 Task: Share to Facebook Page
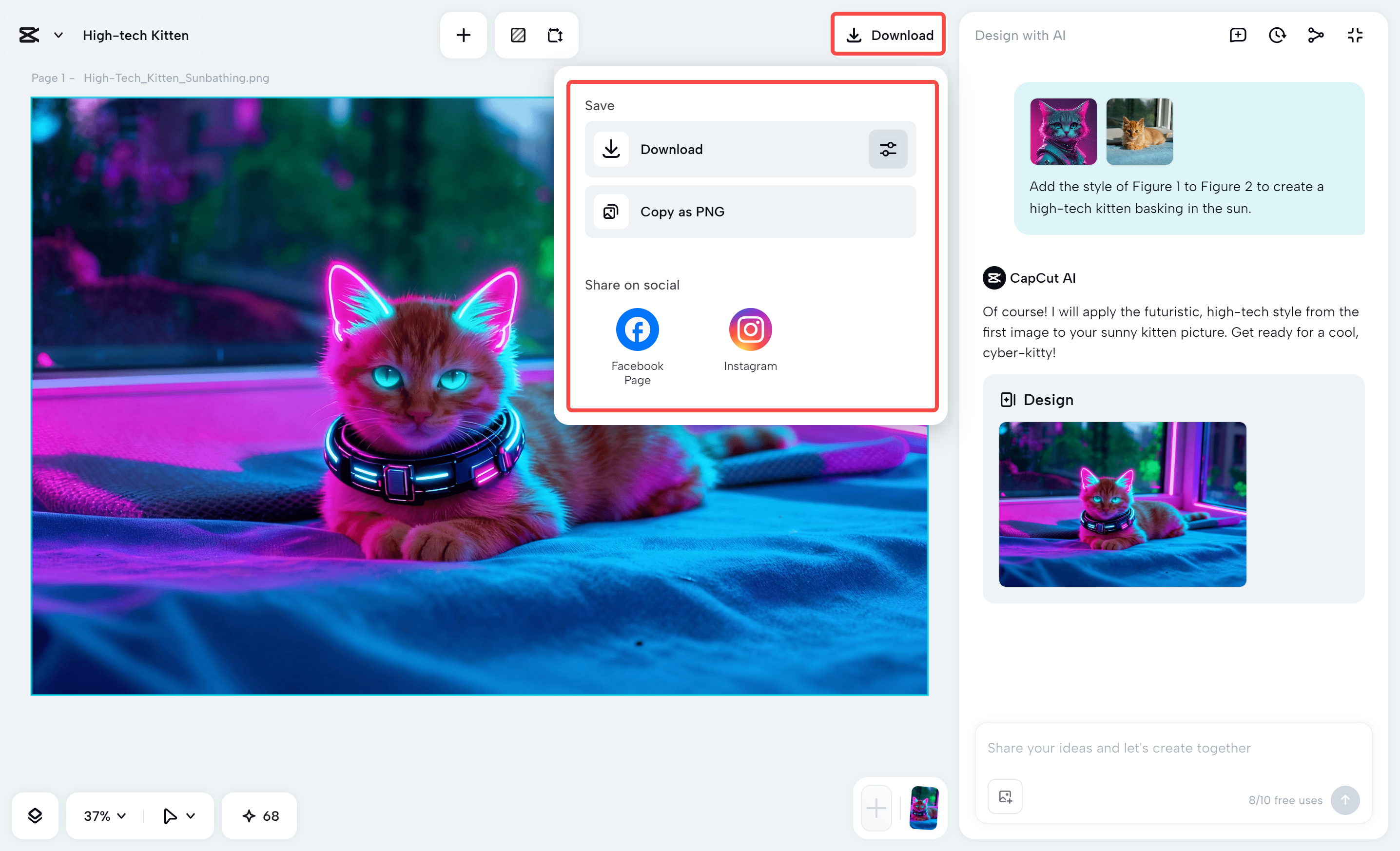click(x=637, y=329)
